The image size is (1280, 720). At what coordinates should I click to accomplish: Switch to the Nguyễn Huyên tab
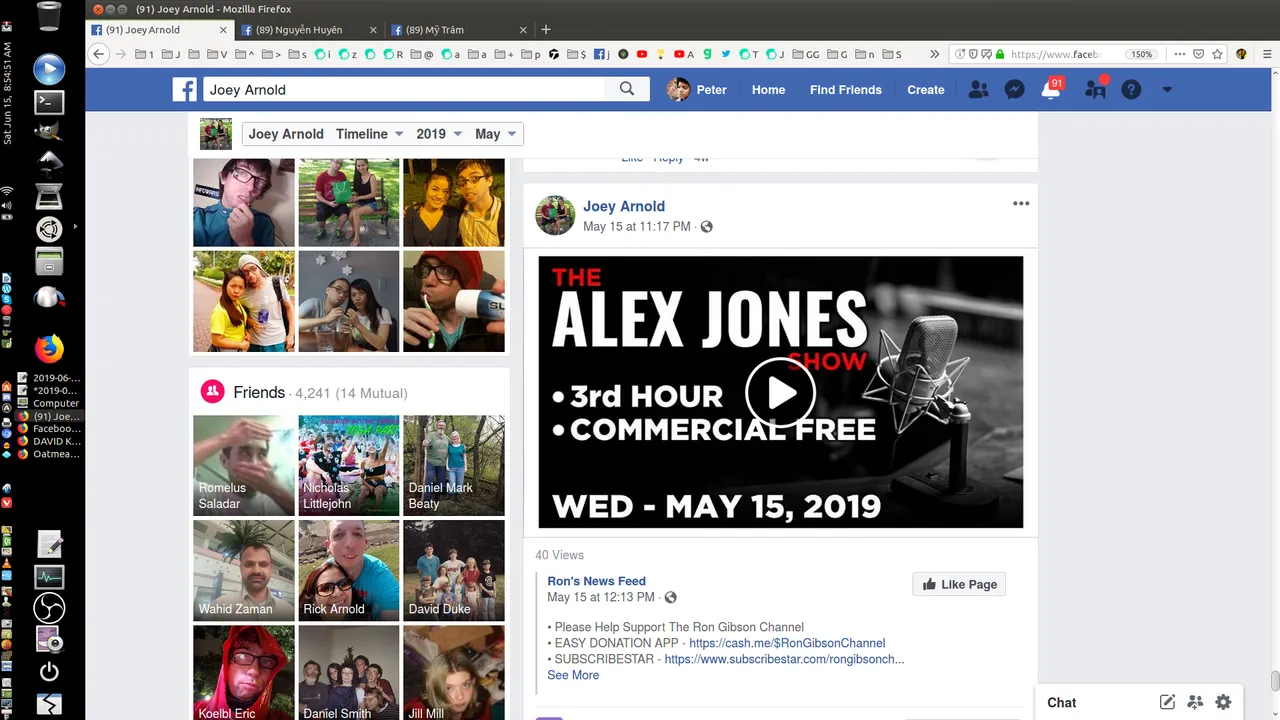pyautogui.click(x=309, y=30)
